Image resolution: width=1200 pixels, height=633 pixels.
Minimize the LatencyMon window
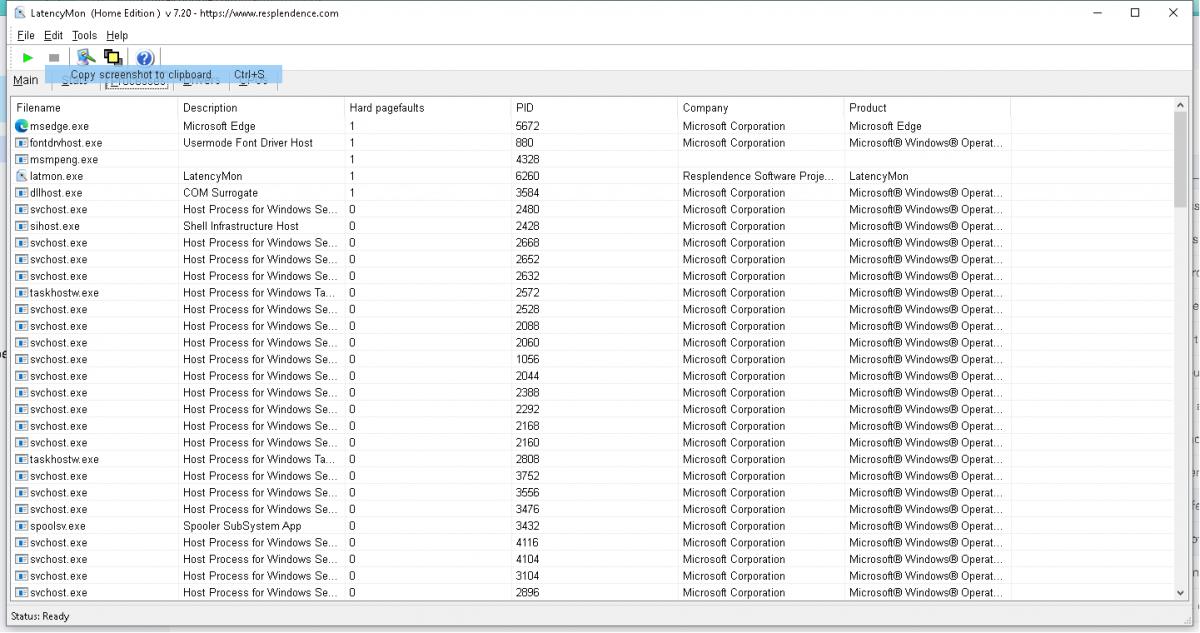click(1098, 13)
